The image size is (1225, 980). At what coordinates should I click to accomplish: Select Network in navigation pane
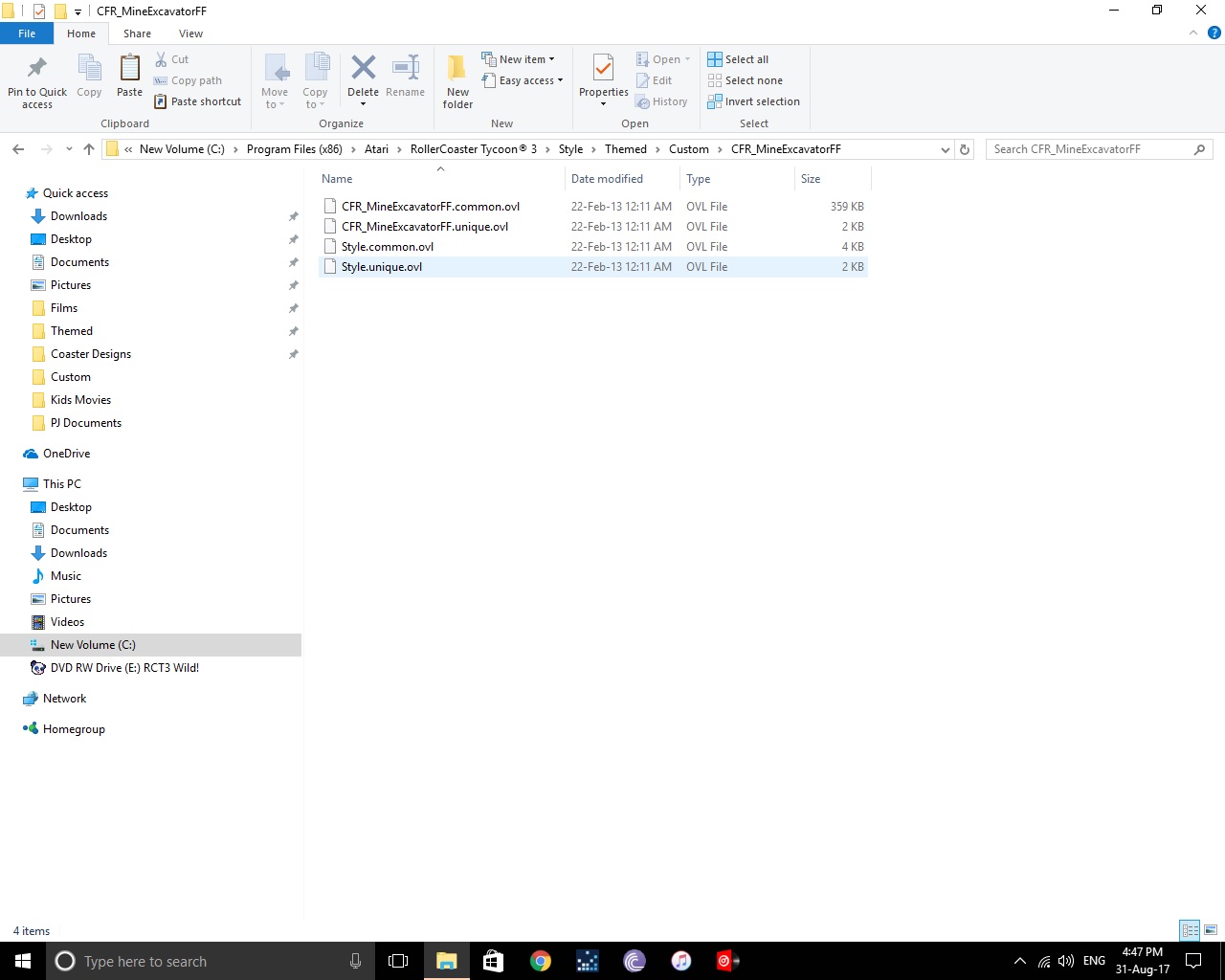click(64, 699)
